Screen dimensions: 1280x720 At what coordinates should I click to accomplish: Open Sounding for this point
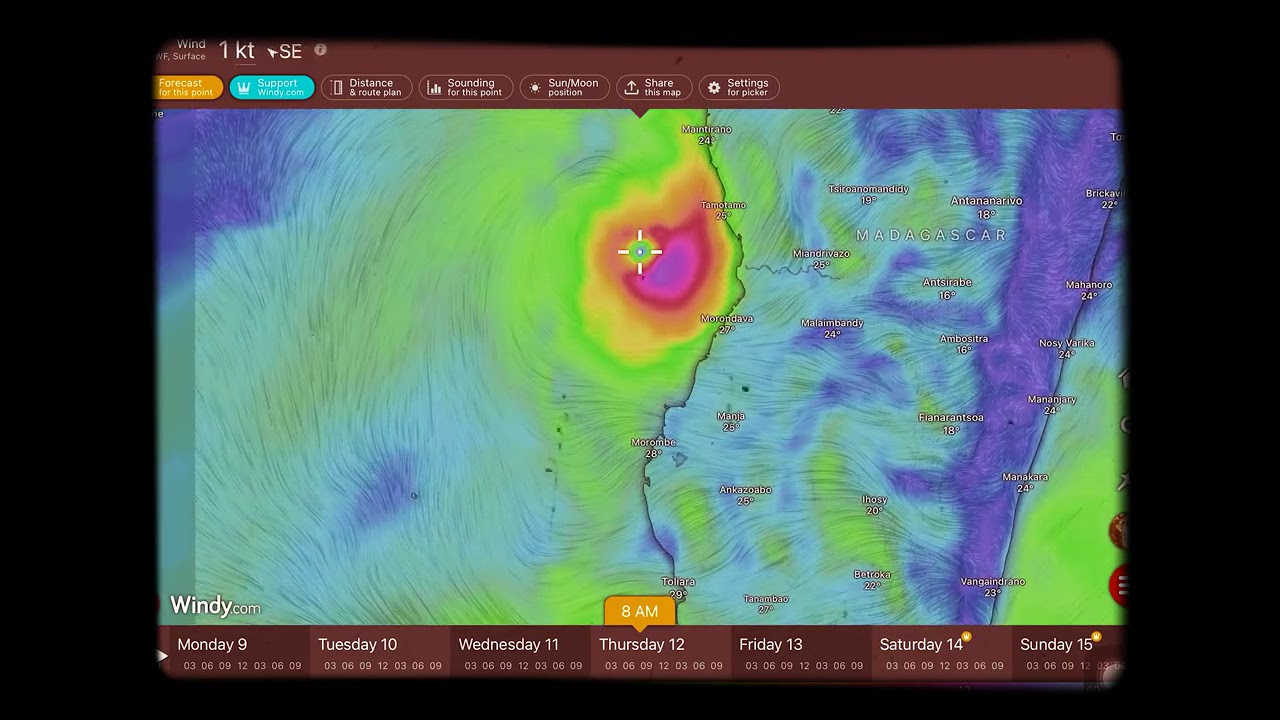(x=466, y=88)
